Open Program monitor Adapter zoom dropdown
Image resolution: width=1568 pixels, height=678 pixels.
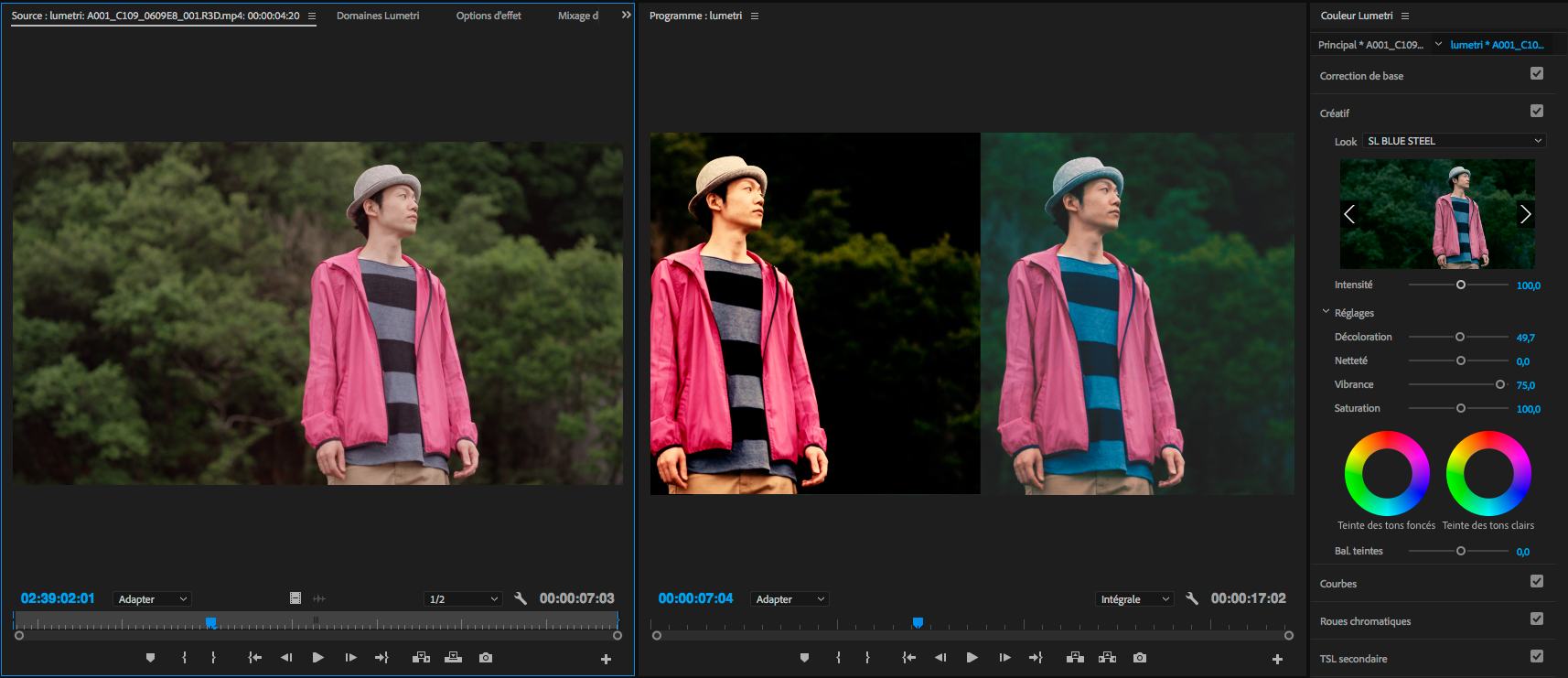(x=789, y=599)
